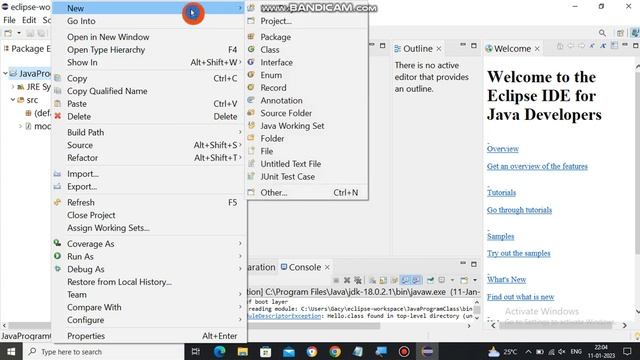Viewport: 640px width, 360px height.
Task: Open Windows Start button
Action: [x=11, y=351]
